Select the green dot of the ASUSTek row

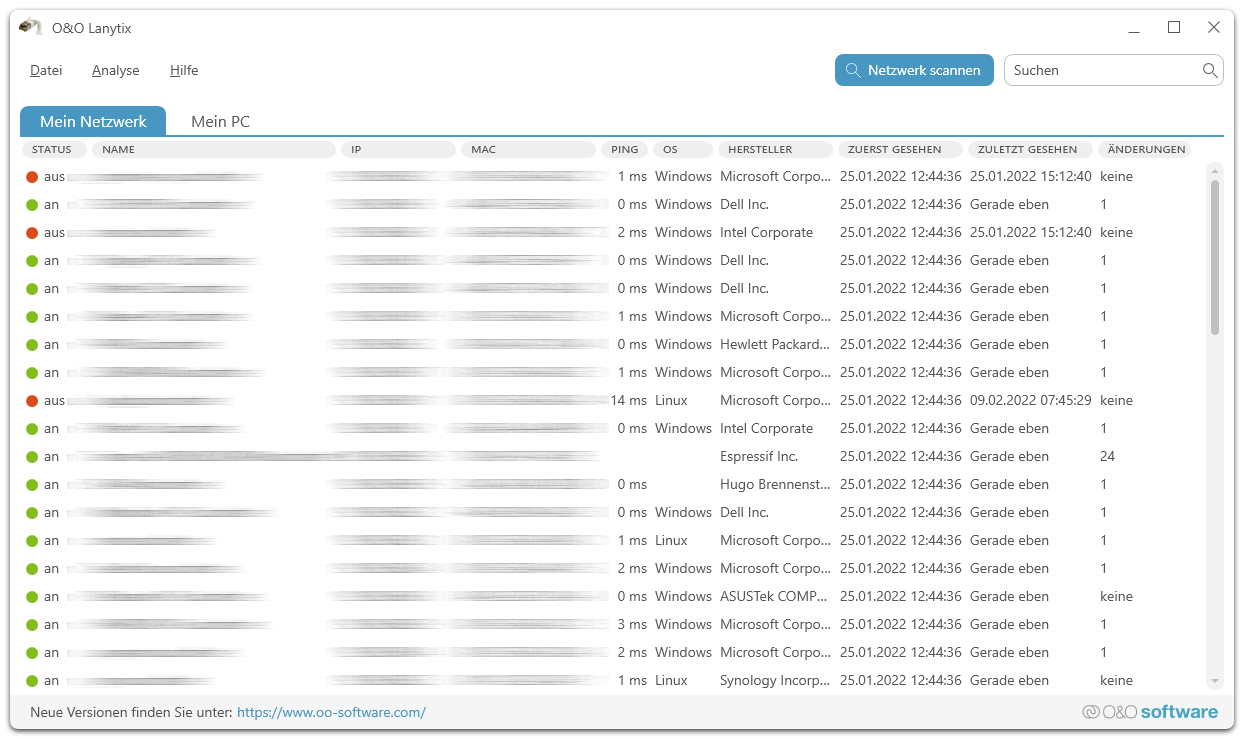[32, 597]
